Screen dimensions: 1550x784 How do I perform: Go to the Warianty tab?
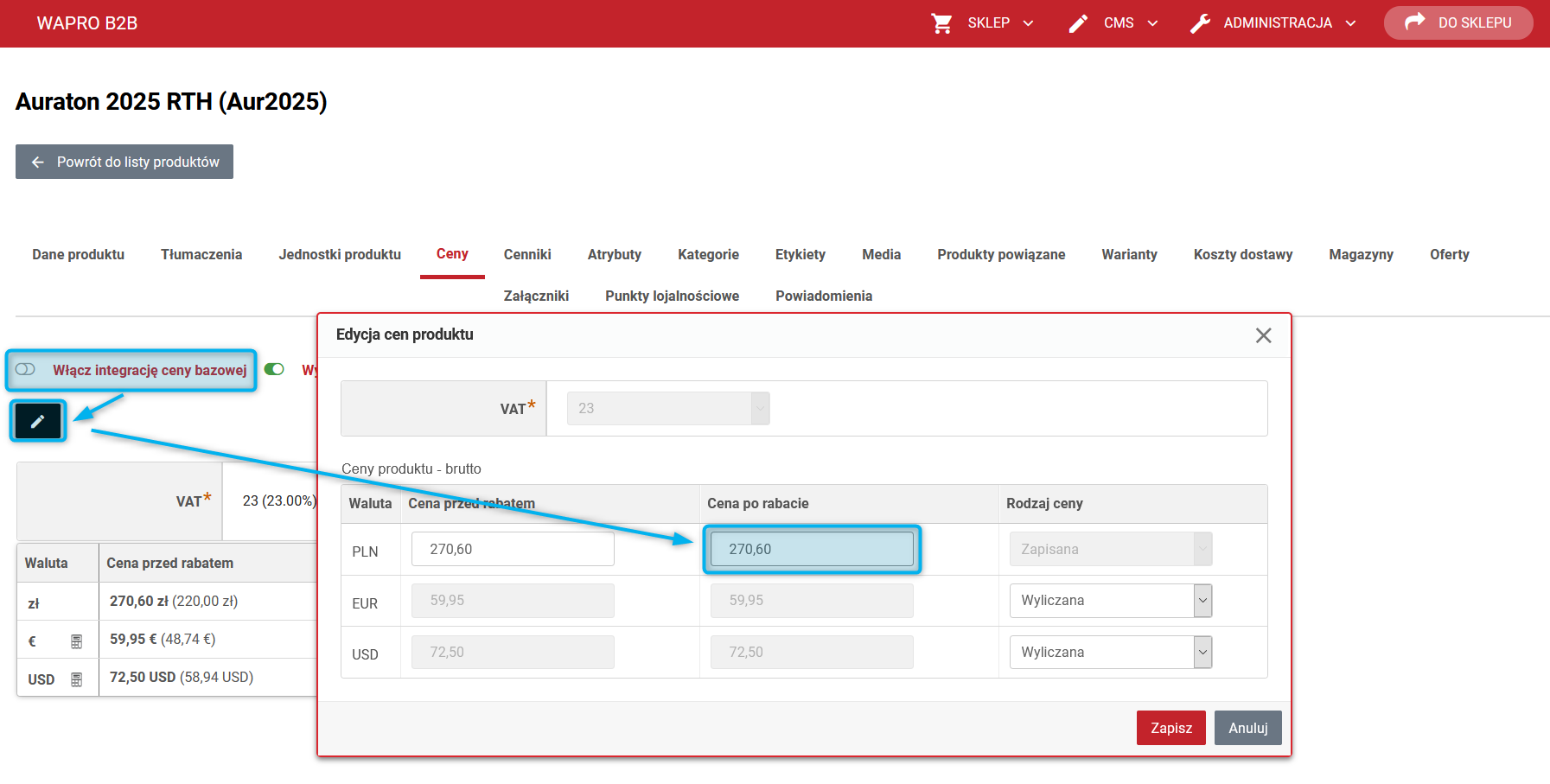click(1129, 254)
